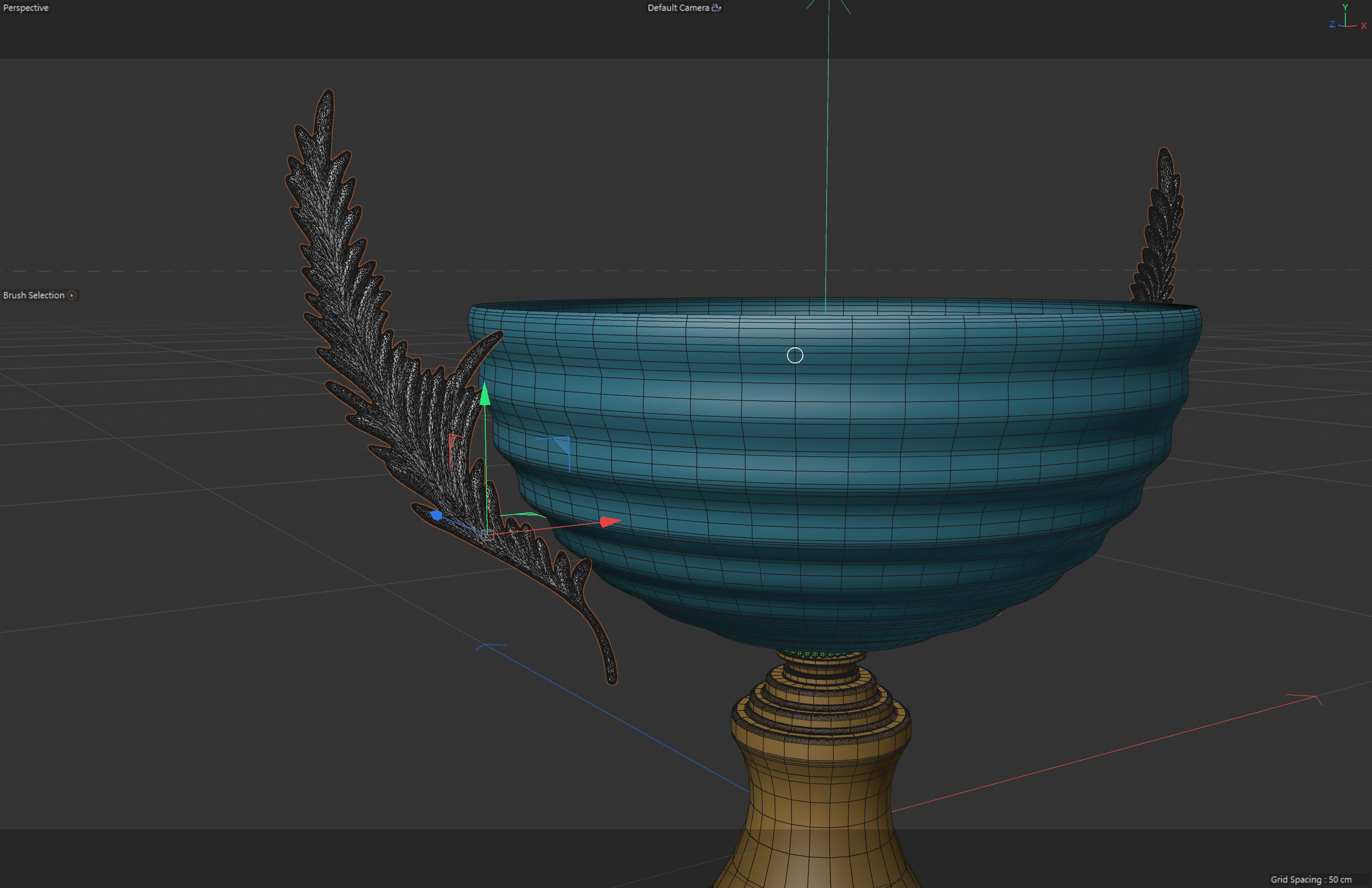Click the icon next to Brush Selection

(x=72, y=295)
